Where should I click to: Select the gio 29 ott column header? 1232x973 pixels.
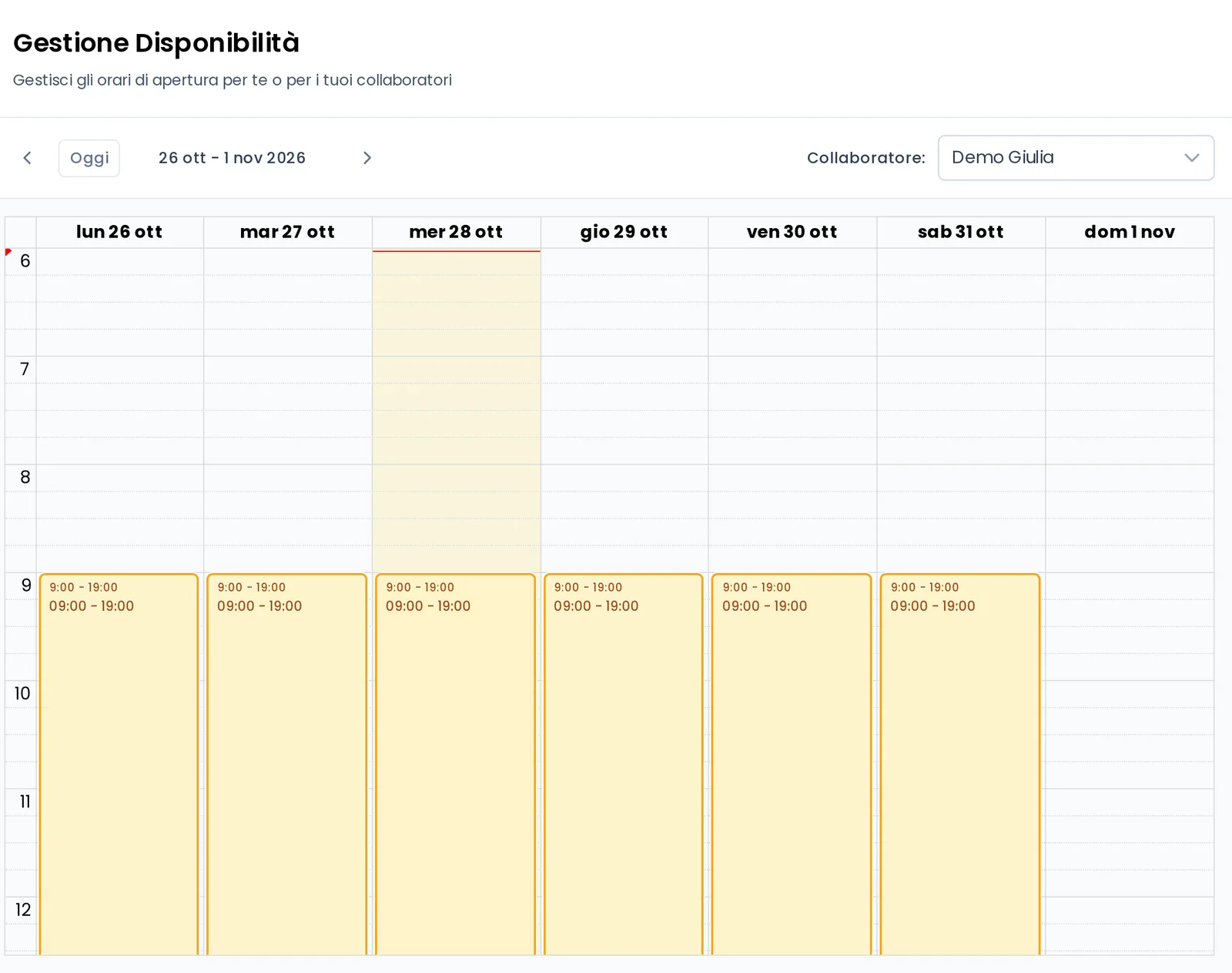(x=624, y=232)
